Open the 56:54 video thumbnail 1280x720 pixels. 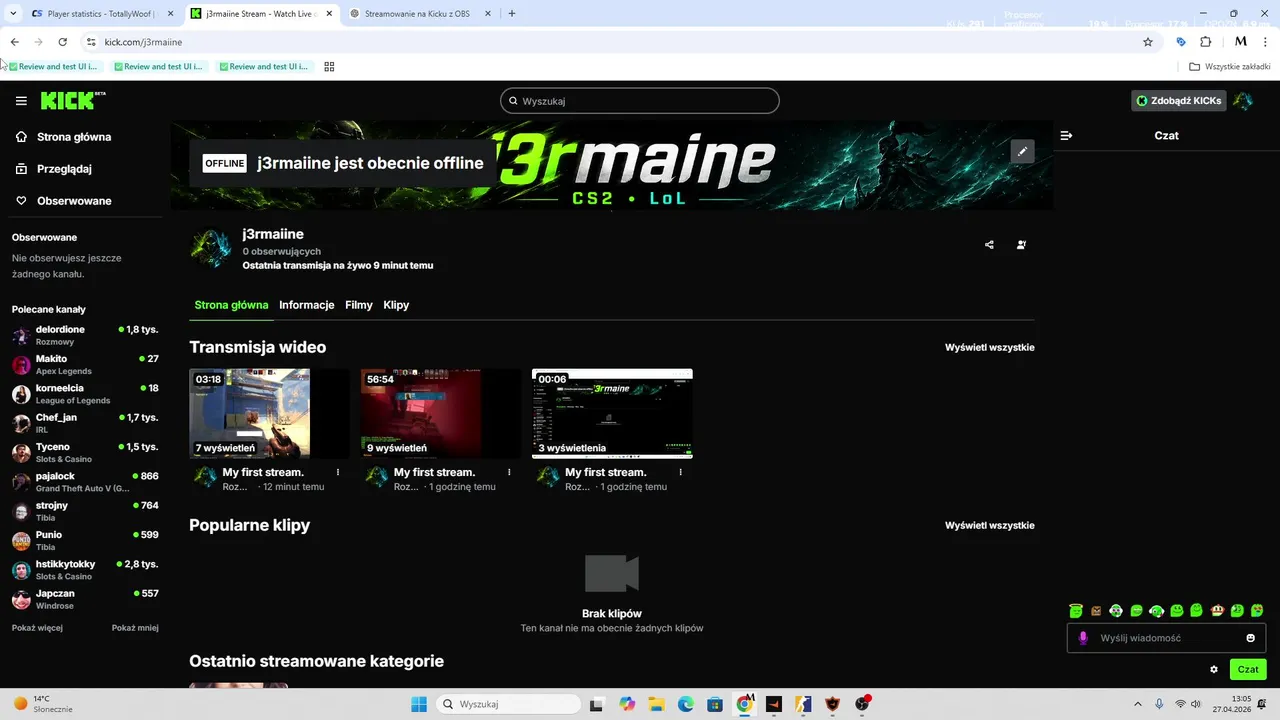441,413
